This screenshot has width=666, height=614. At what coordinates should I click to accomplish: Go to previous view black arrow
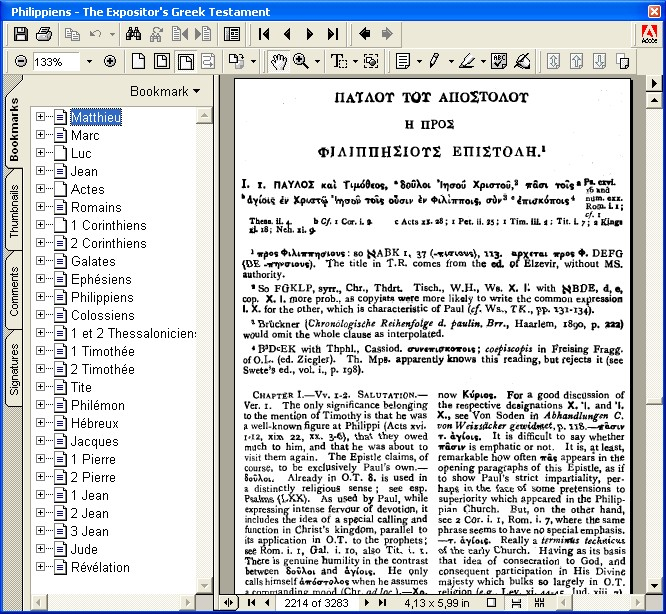pyautogui.click(x=364, y=34)
